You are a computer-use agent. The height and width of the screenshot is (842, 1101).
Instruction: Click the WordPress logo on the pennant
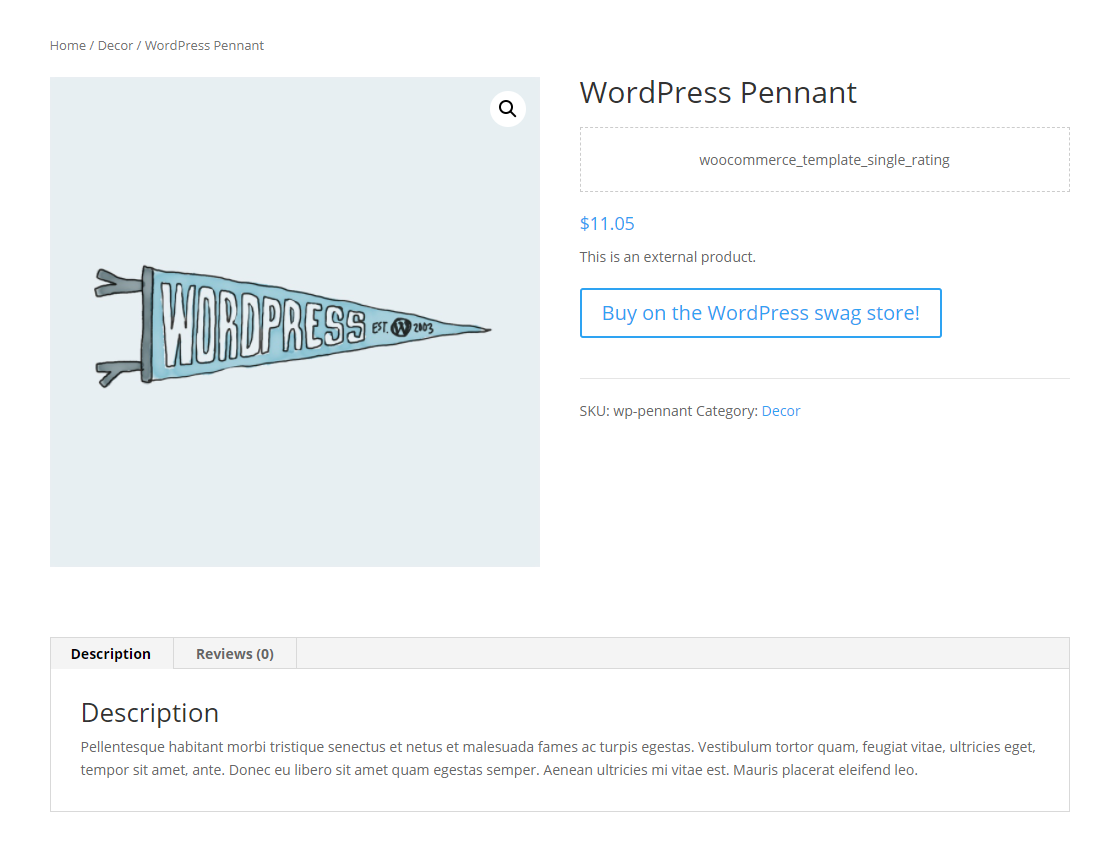click(x=401, y=327)
